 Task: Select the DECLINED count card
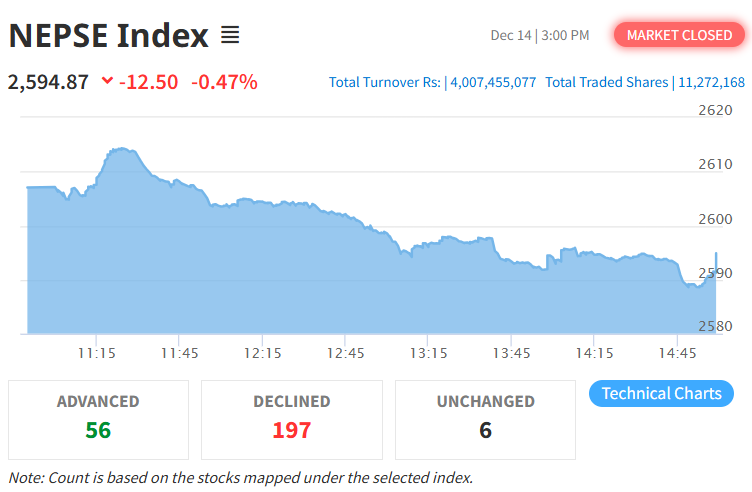coord(291,417)
